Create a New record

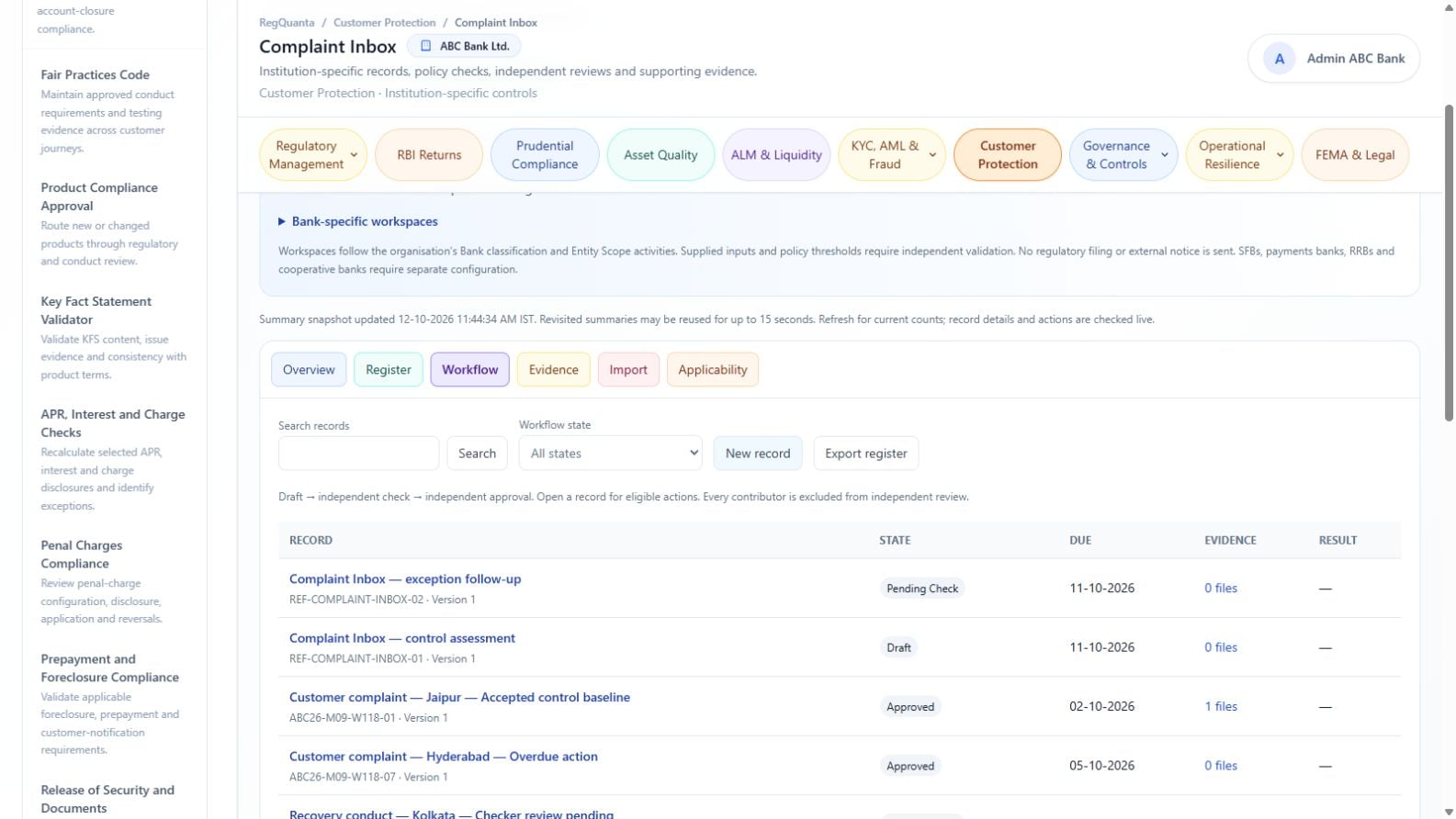(x=758, y=454)
